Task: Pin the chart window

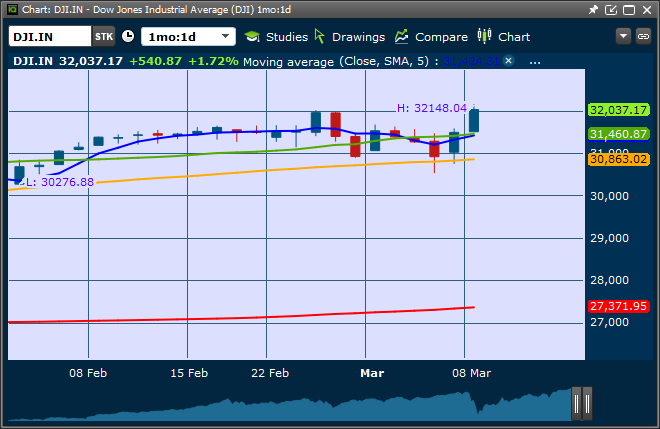Action: tap(593, 10)
